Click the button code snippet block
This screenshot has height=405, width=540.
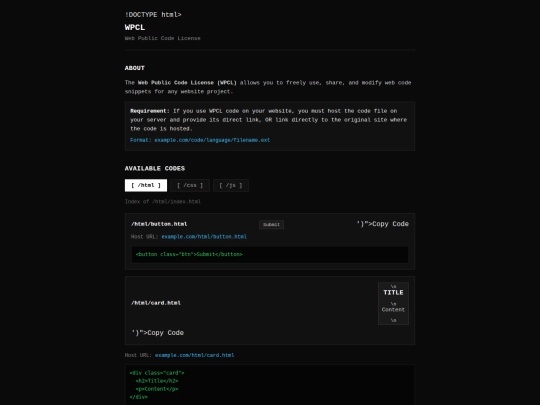pyautogui.click(x=270, y=255)
